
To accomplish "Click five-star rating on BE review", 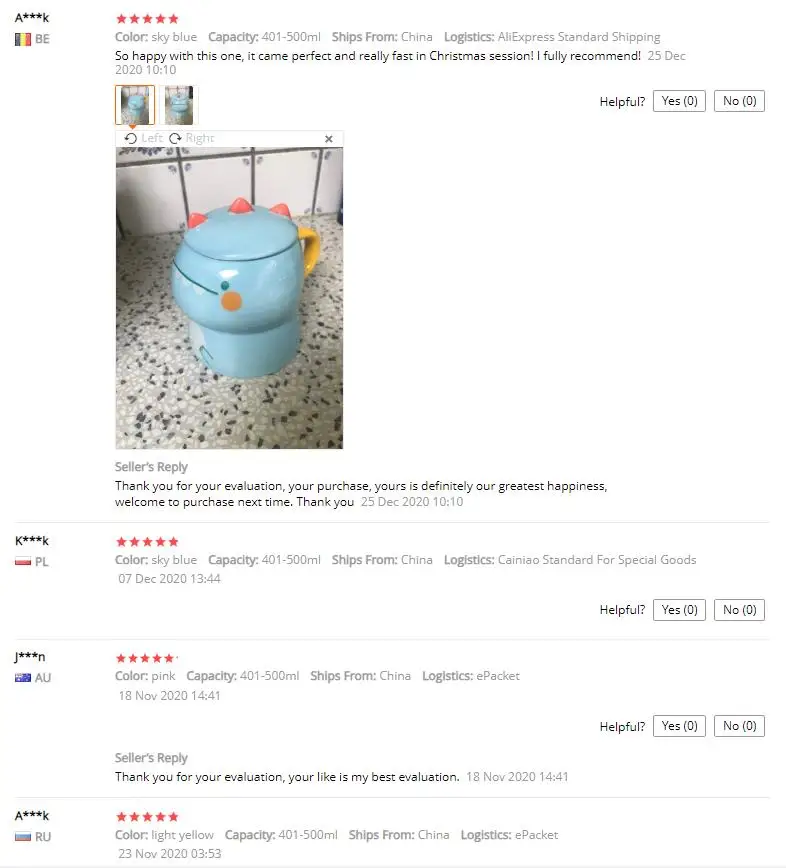I will point(147,19).
